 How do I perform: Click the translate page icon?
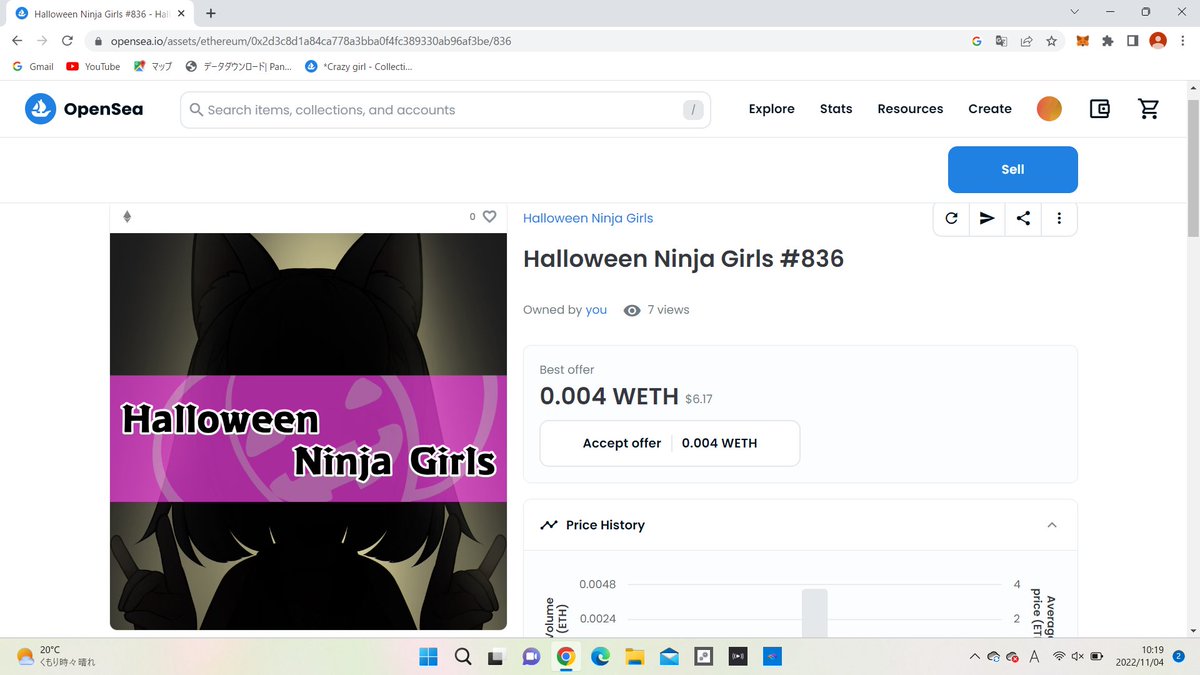point(1001,41)
